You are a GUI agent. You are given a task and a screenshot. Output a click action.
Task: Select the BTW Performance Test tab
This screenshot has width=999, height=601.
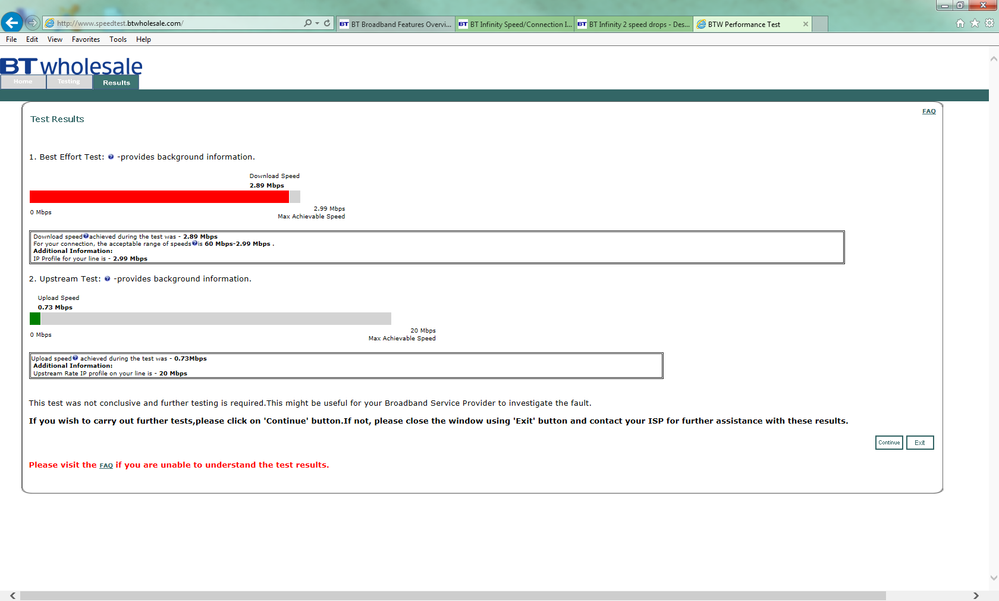click(x=744, y=24)
